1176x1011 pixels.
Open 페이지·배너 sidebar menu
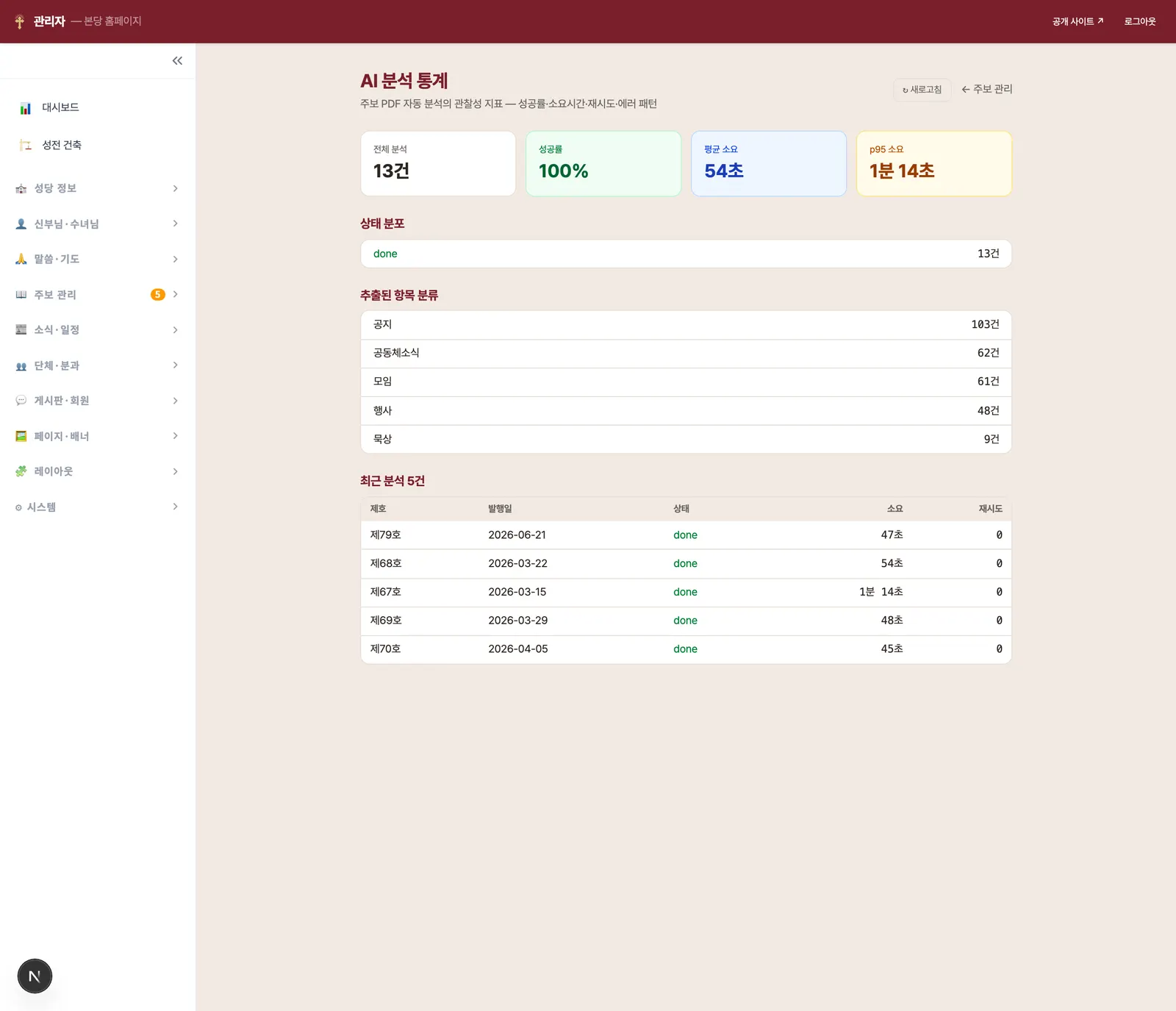[97, 436]
